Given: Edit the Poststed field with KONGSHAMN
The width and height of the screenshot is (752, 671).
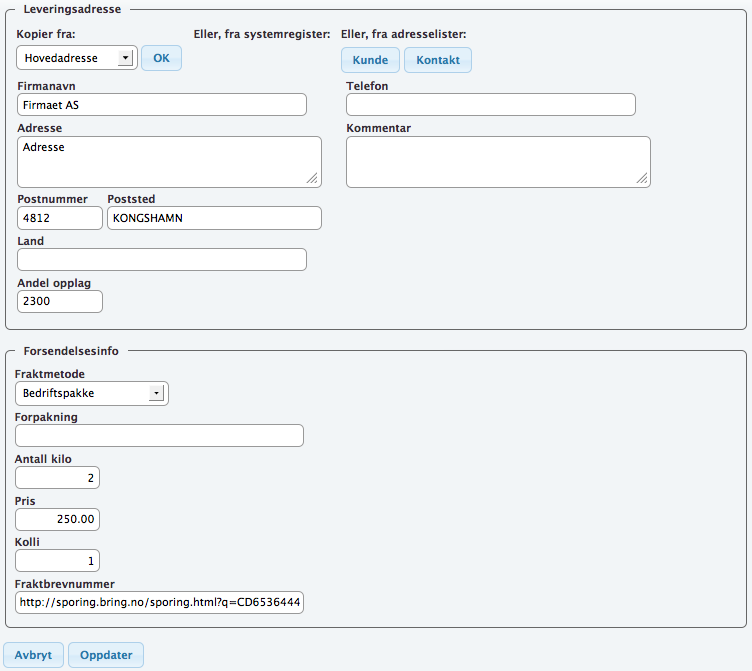Looking at the screenshot, I should pos(214,218).
